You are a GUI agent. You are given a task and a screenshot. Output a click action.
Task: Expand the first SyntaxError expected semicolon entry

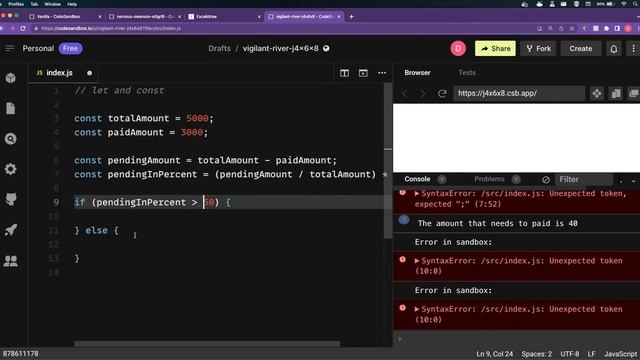[417, 193]
